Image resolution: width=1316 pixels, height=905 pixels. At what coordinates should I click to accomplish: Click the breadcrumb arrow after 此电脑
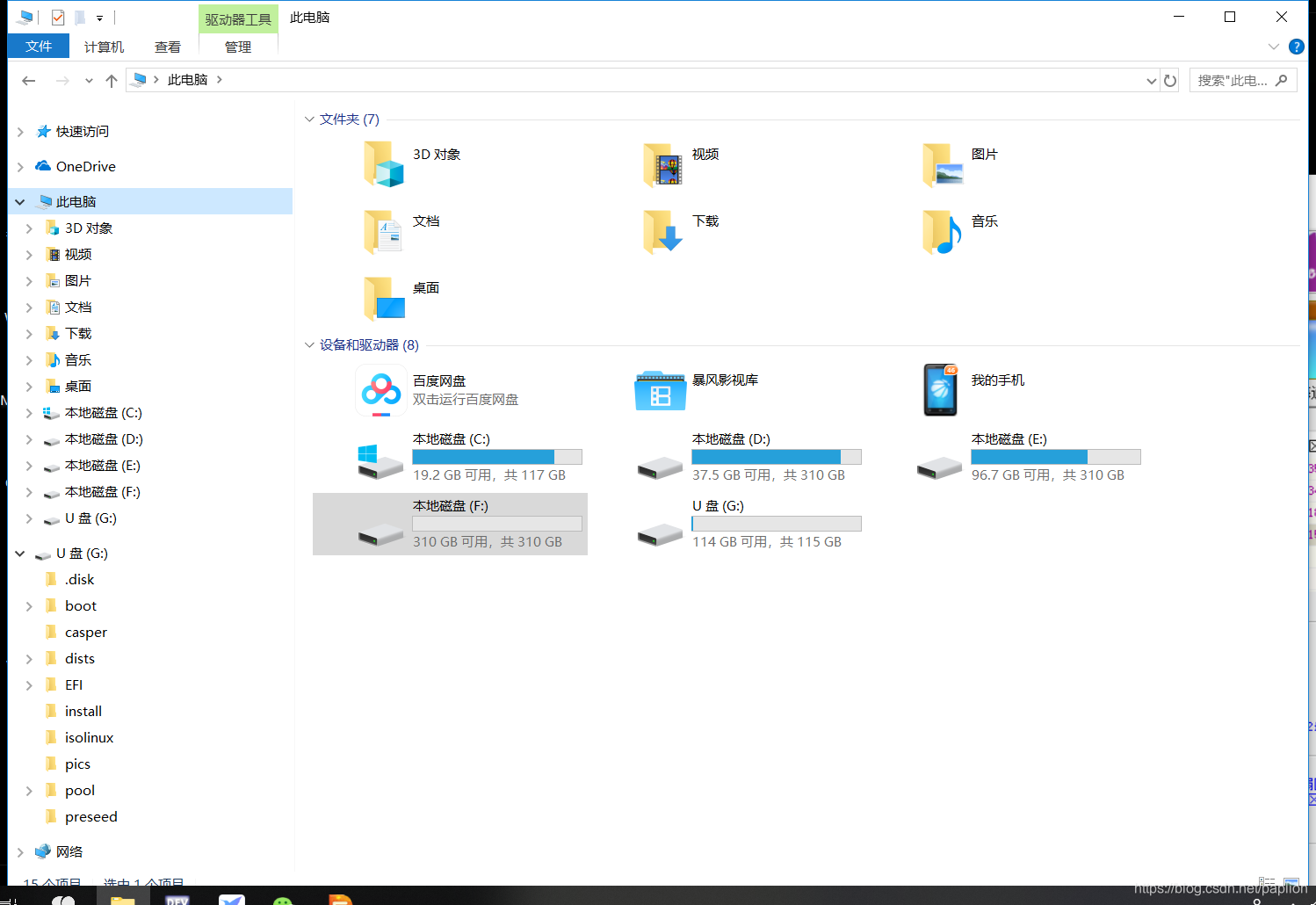tap(219, 80)
